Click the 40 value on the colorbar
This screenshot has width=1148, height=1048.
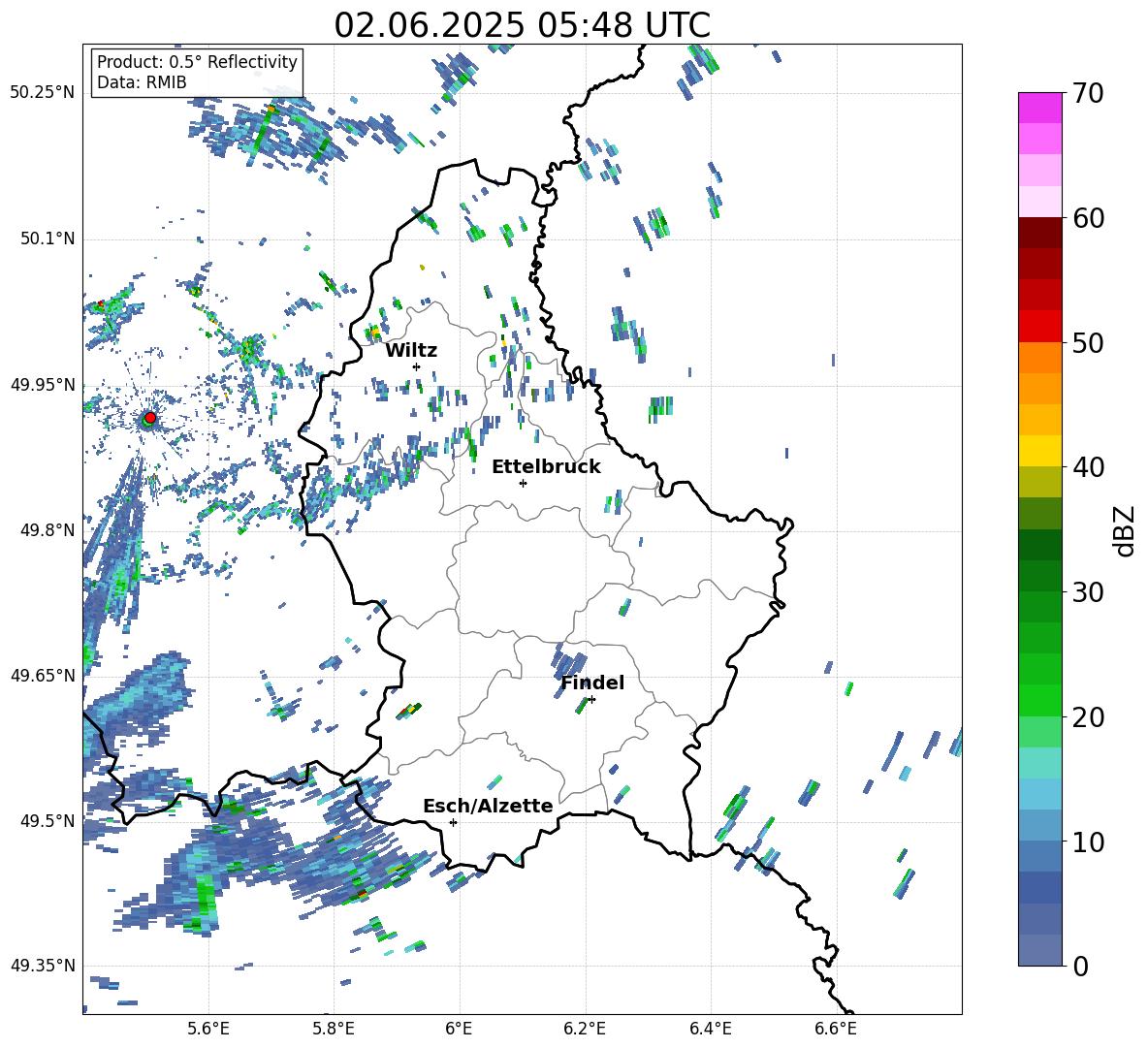[1088, 467]
